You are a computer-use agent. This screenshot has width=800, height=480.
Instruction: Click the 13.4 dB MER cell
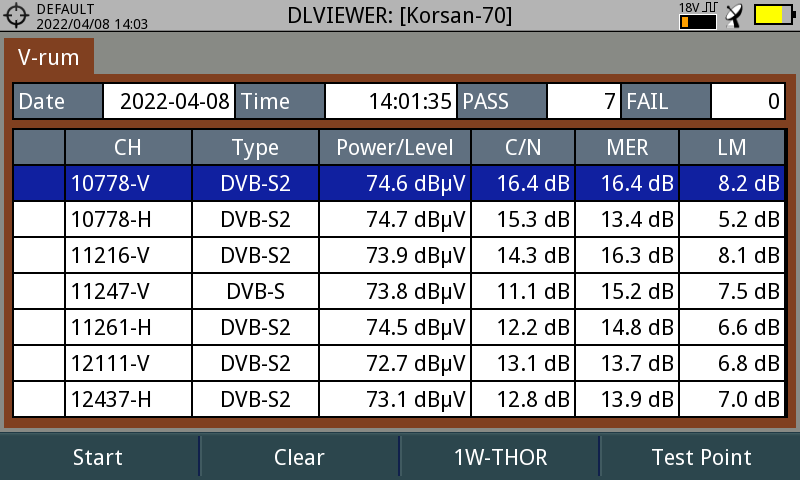click(627, 219)
